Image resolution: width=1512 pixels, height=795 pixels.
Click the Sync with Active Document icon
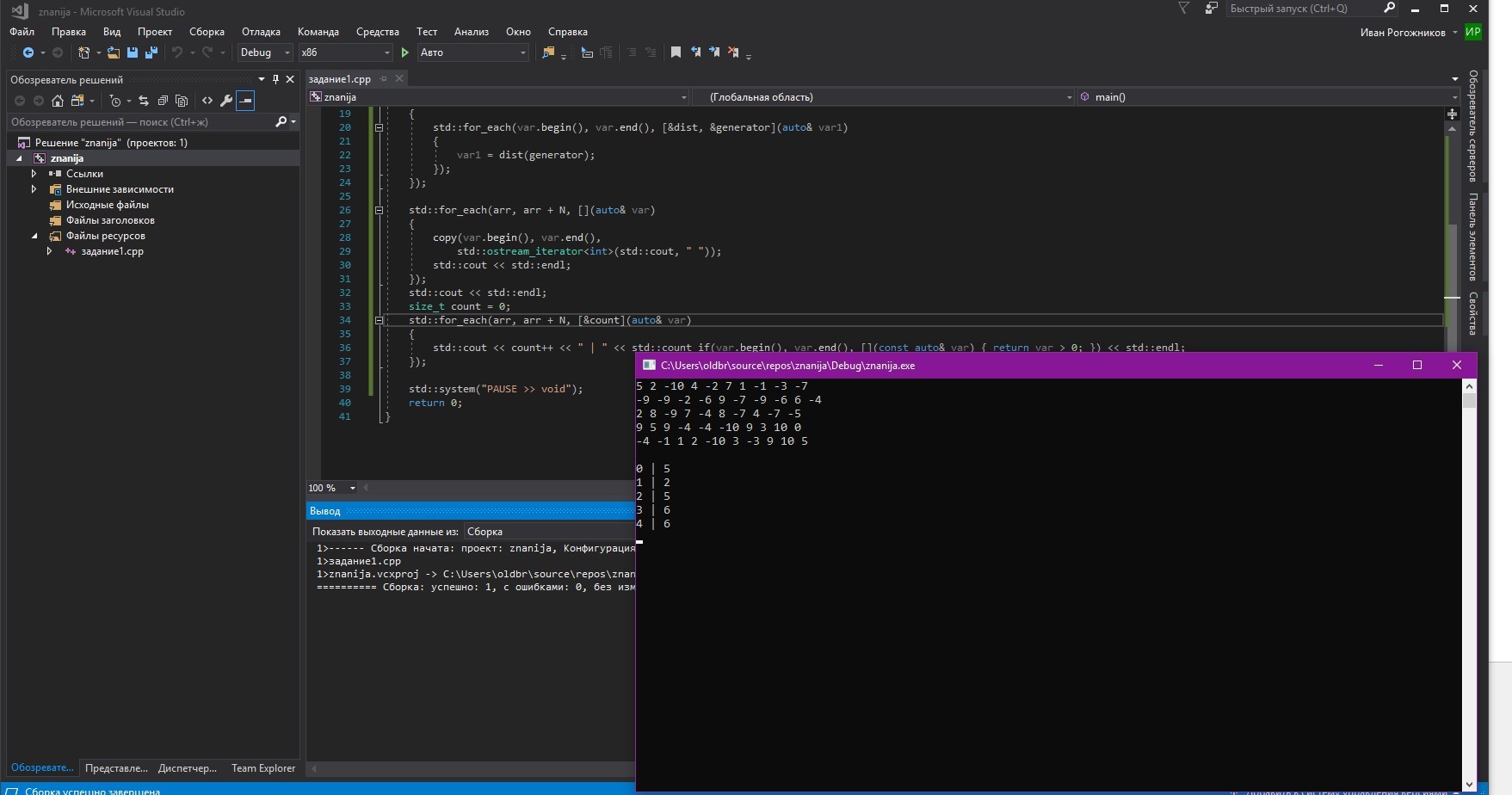click(x=144, y=101)
